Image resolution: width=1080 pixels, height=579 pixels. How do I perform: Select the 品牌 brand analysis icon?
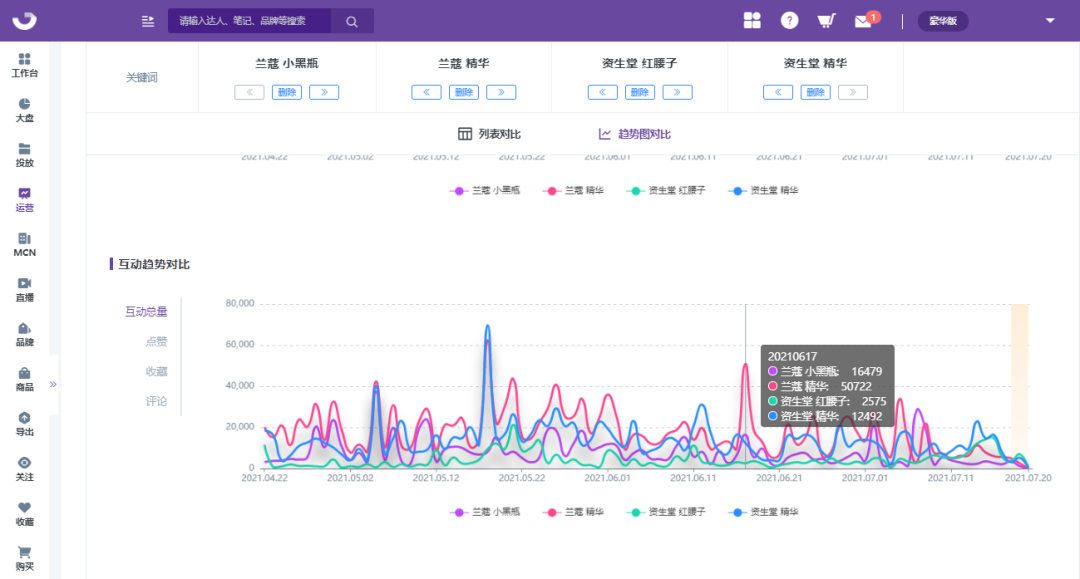coord(24,334)
